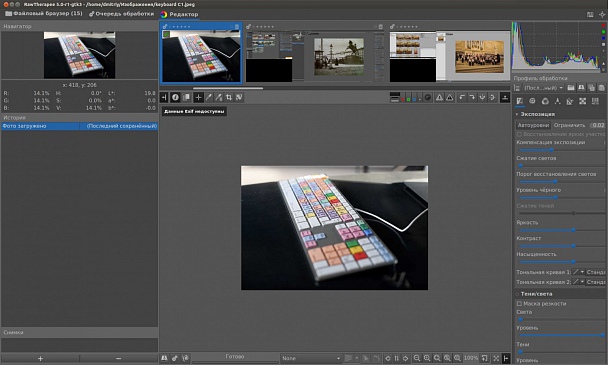Toggle before/after view icon

[186, 97]
